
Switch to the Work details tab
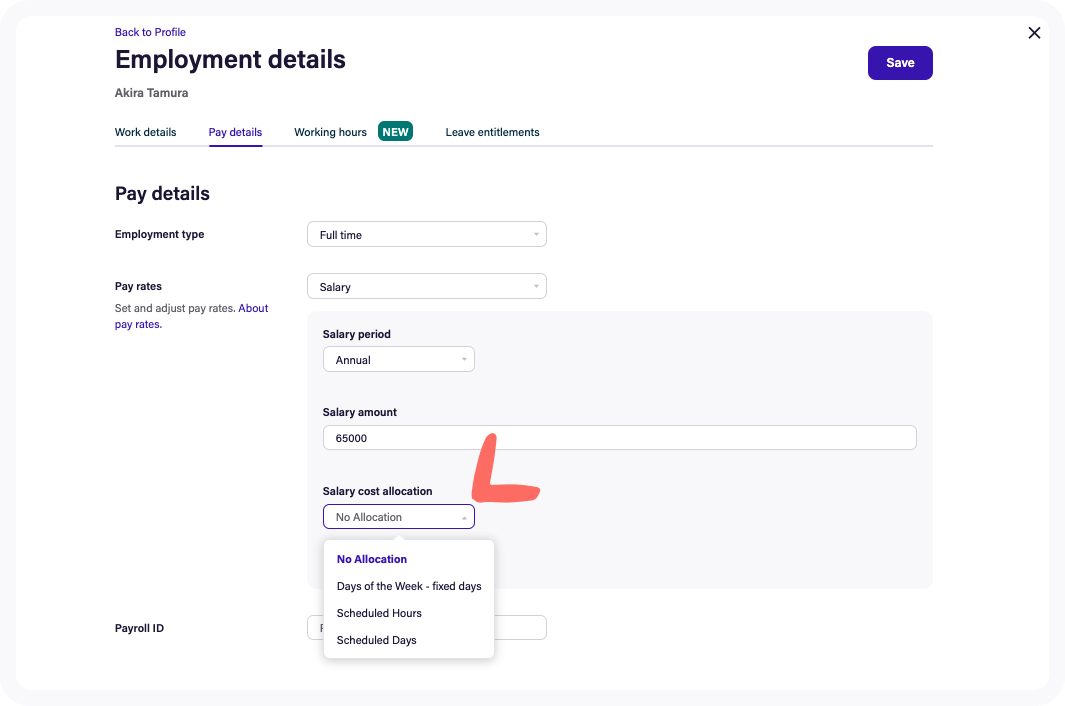click(145, 131)
